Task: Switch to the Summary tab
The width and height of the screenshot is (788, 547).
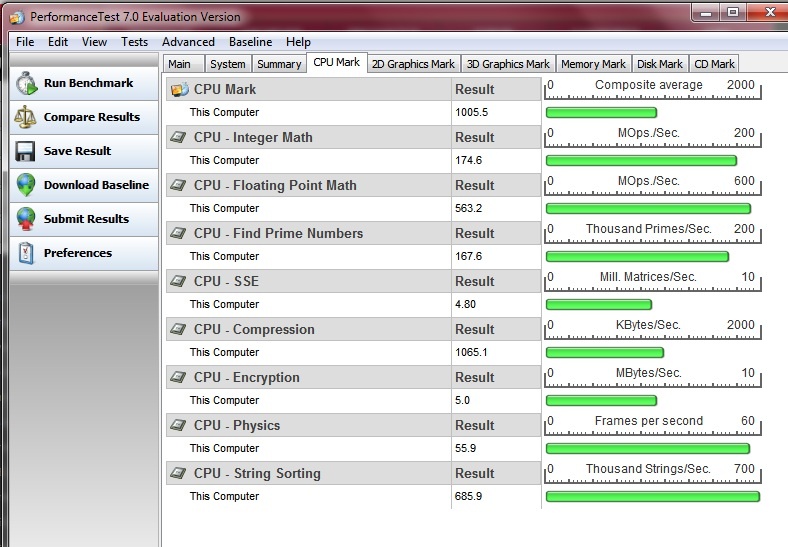Action: 279,64
